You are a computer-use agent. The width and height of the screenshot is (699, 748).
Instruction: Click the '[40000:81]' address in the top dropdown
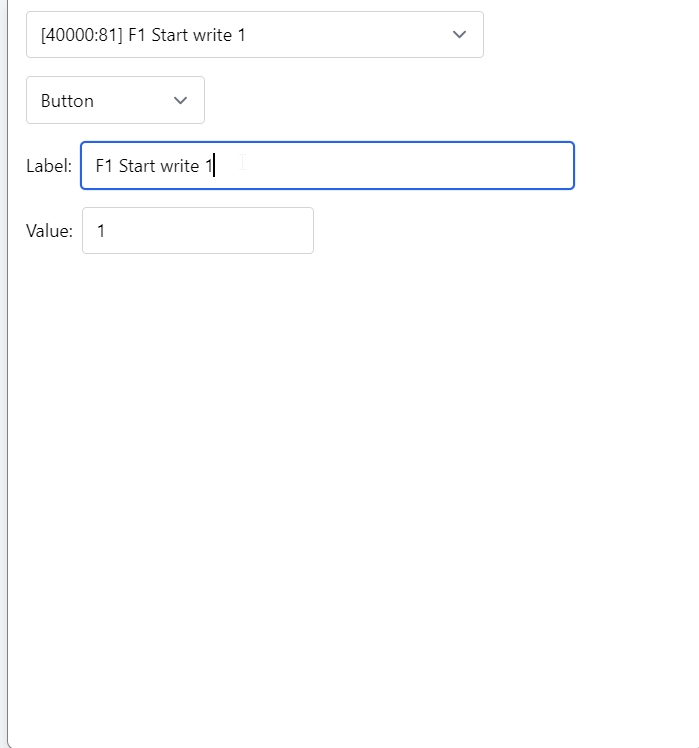[x=81, y=35]
